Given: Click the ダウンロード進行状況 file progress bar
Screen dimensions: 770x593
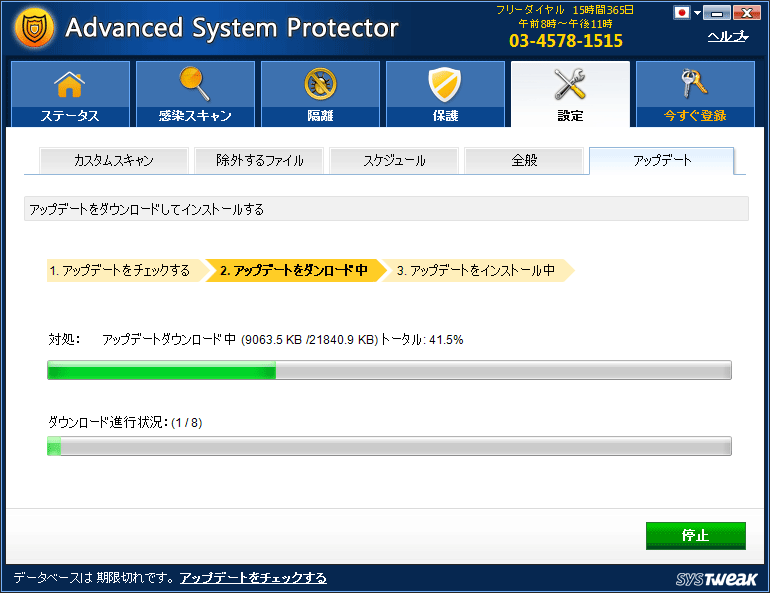Looking at the screenshot, I should click(x=389, y=446).
